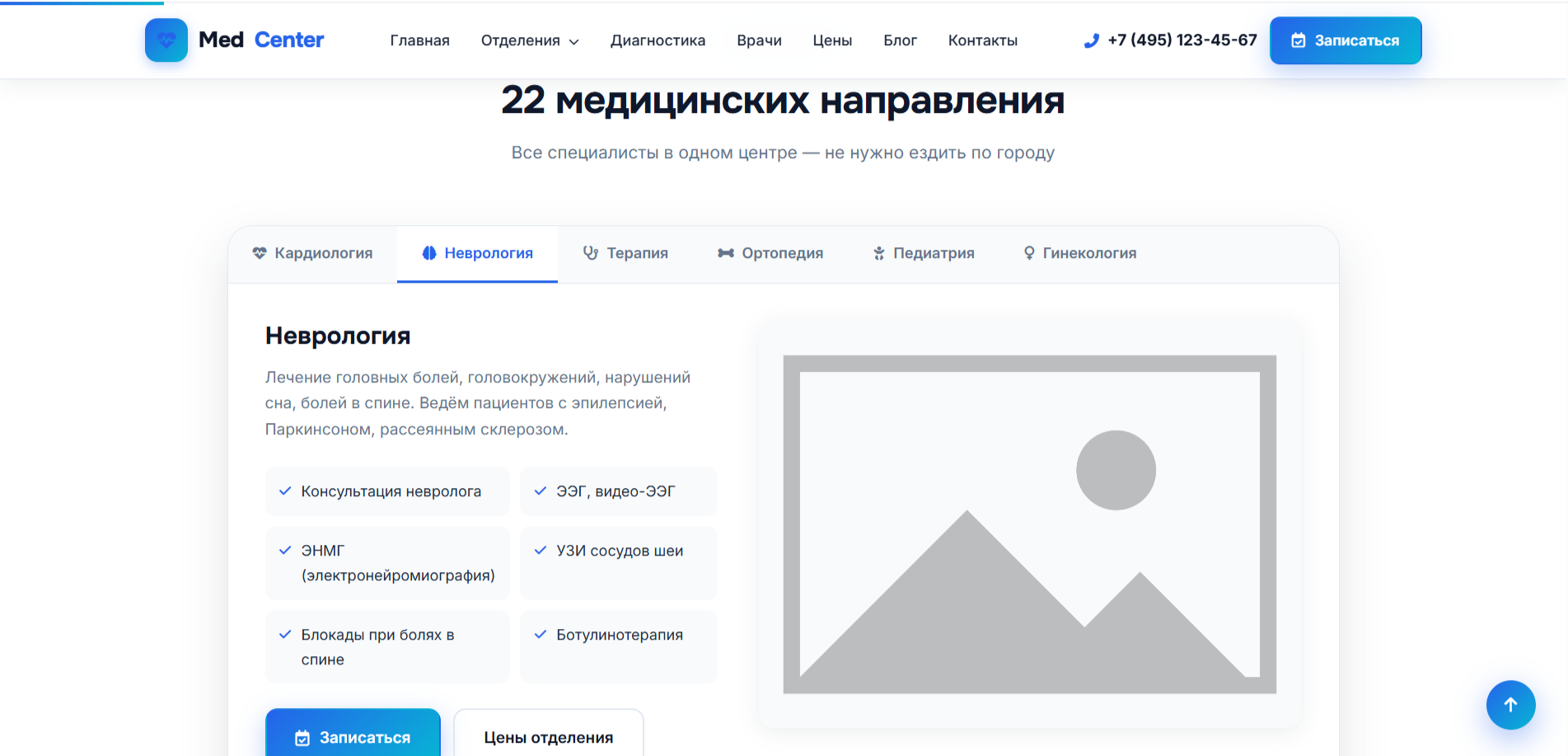Click the bone icon on Ортопедия tab
The height and width of the screenshot is (756, 1568).
pos(726,253)
